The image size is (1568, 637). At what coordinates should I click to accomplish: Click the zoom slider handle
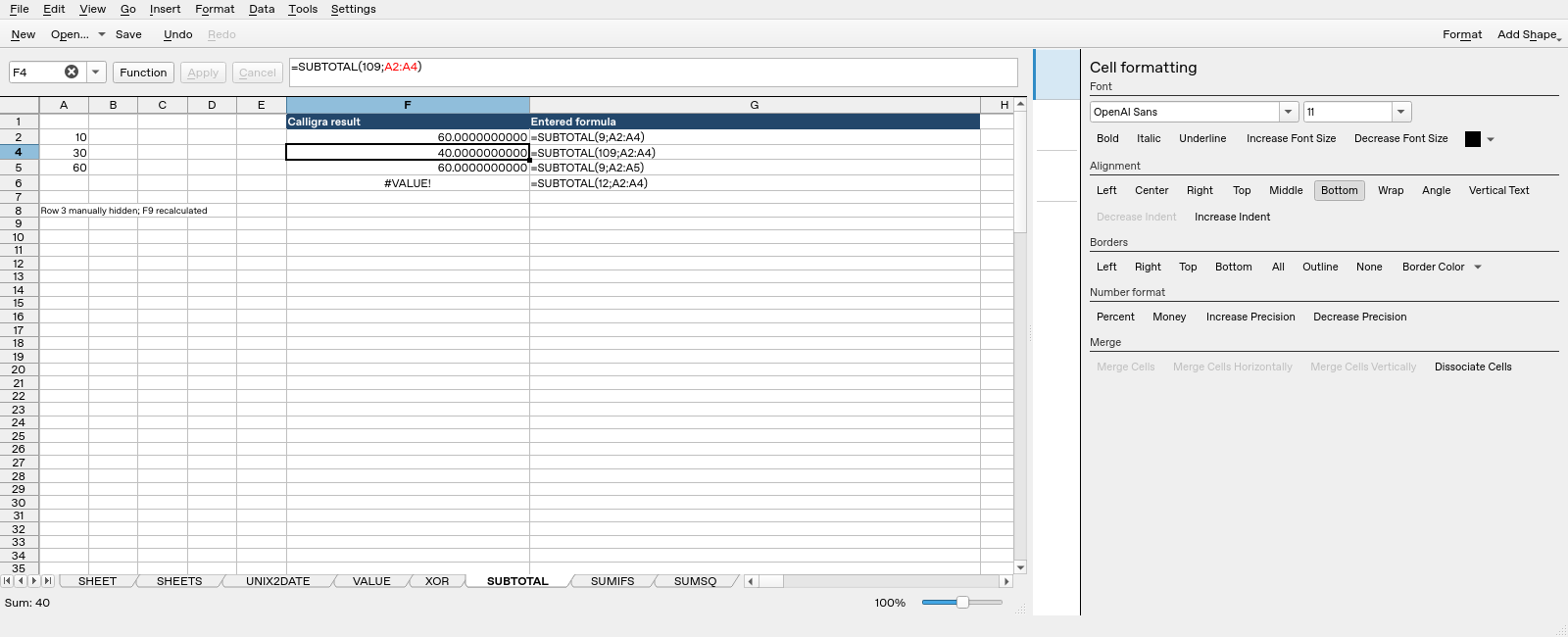[962, 603]
